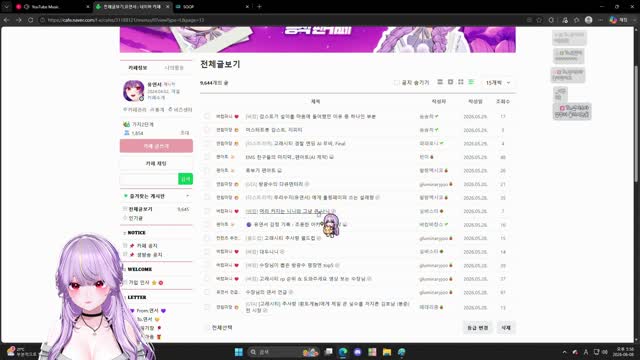Open the From.연서 board link
The image size is (640, 360).
pos(147,311)
